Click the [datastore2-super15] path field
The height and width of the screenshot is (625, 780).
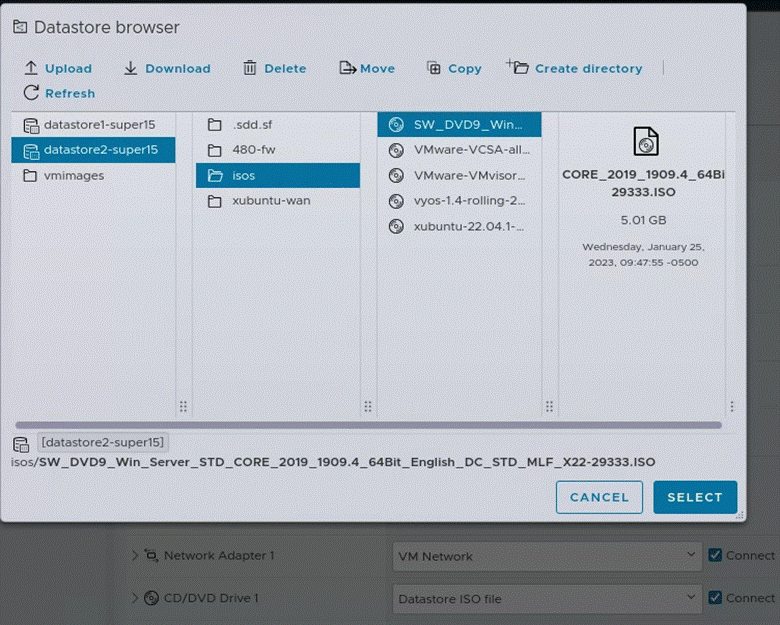[103, 442]
